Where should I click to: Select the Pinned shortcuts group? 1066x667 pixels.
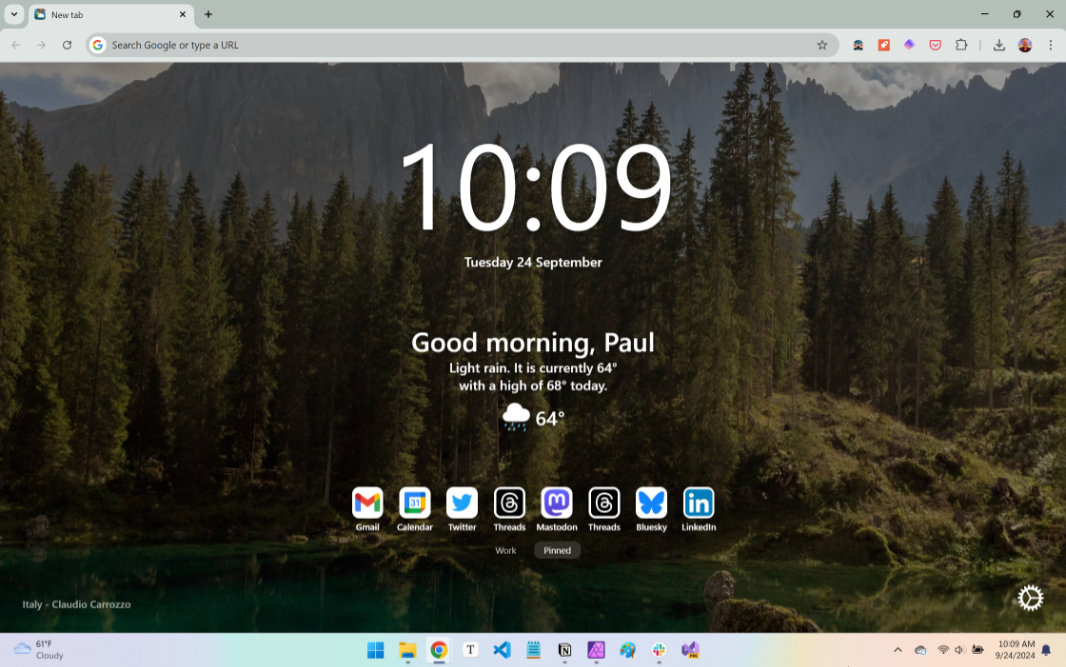coord(557,550)
